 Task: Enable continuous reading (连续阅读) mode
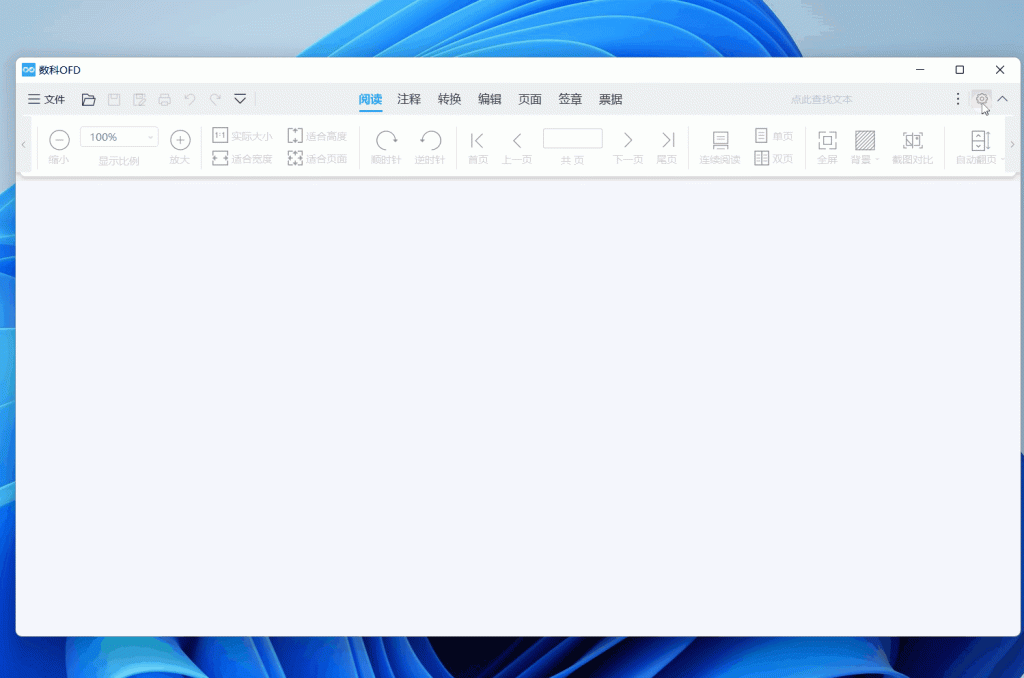(720, 140)
